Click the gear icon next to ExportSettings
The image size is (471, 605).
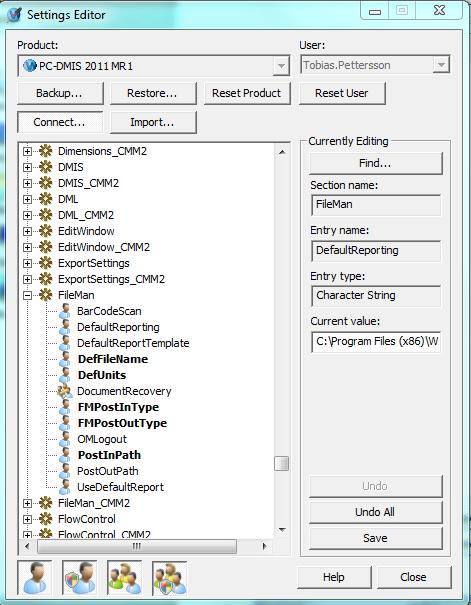46,263
